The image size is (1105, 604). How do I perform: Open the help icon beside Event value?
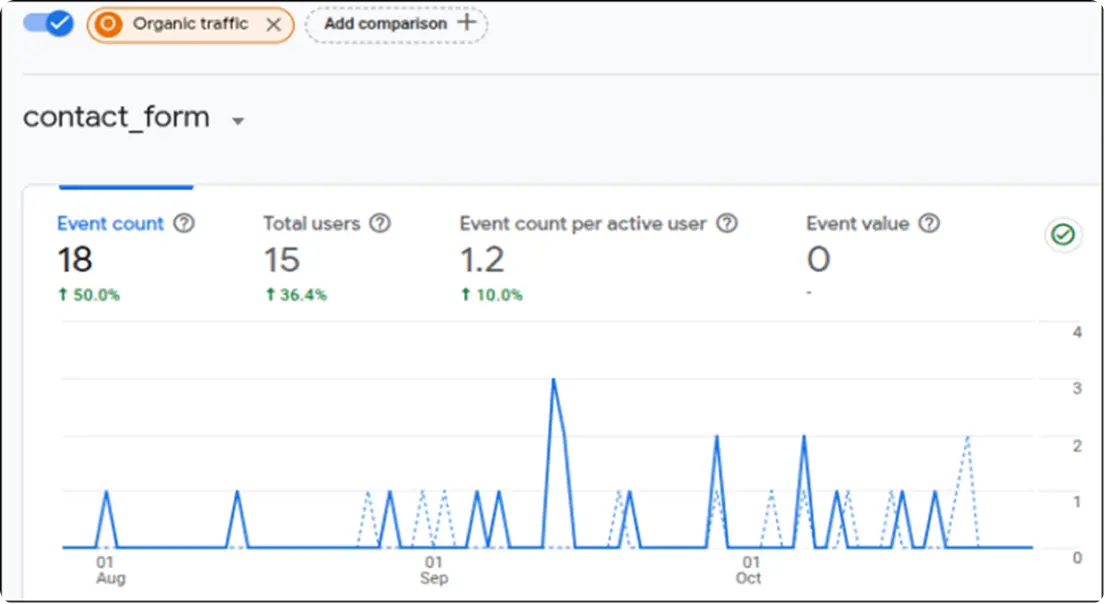coord(930,223)
